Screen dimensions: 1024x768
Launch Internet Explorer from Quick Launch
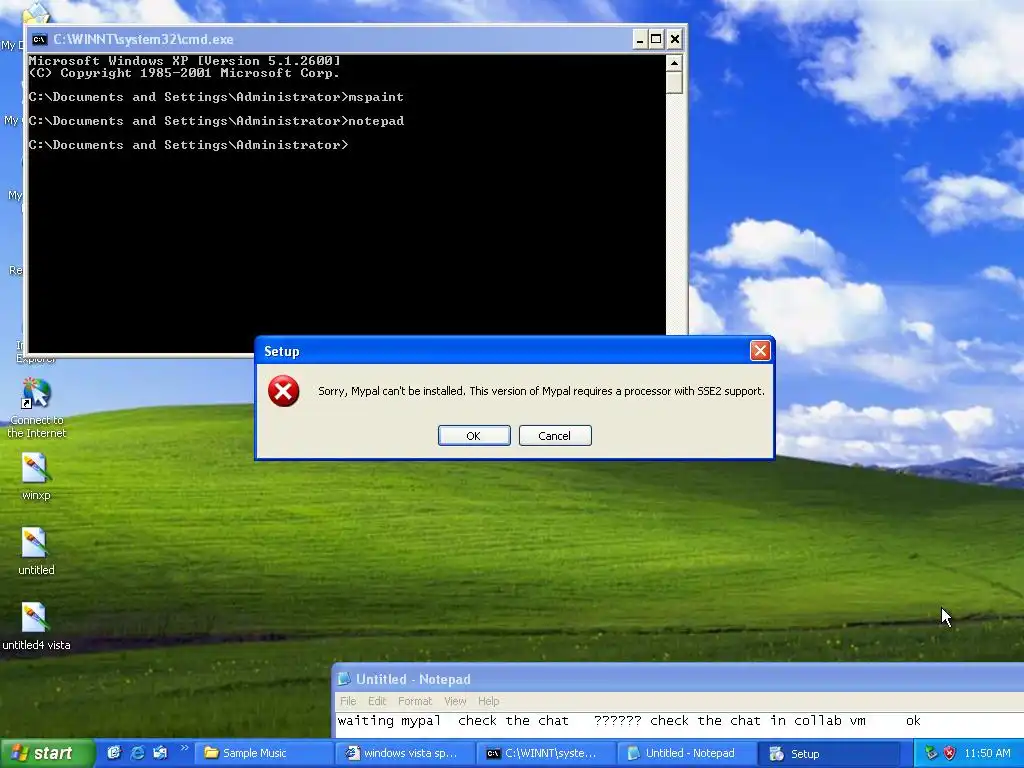pos(137,753)
